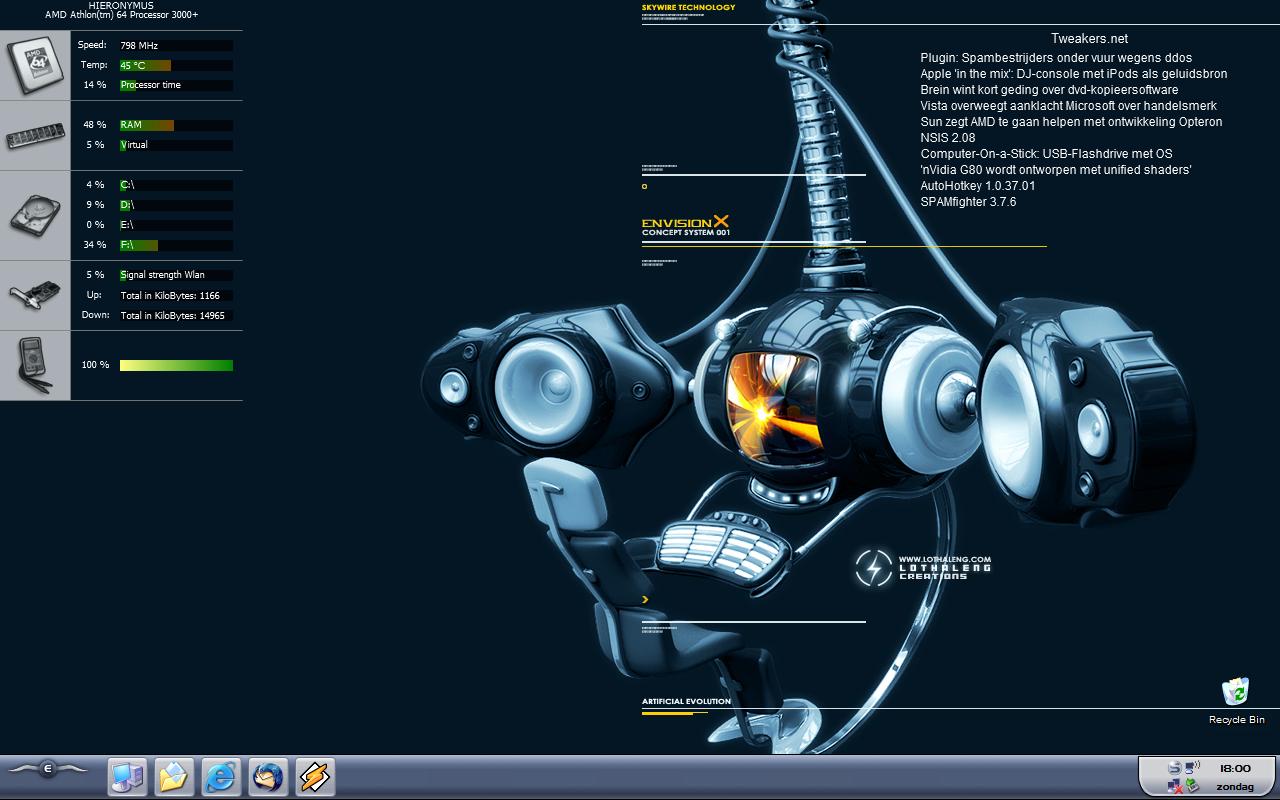Launch Winamp from the taskbar

[315, 776]
